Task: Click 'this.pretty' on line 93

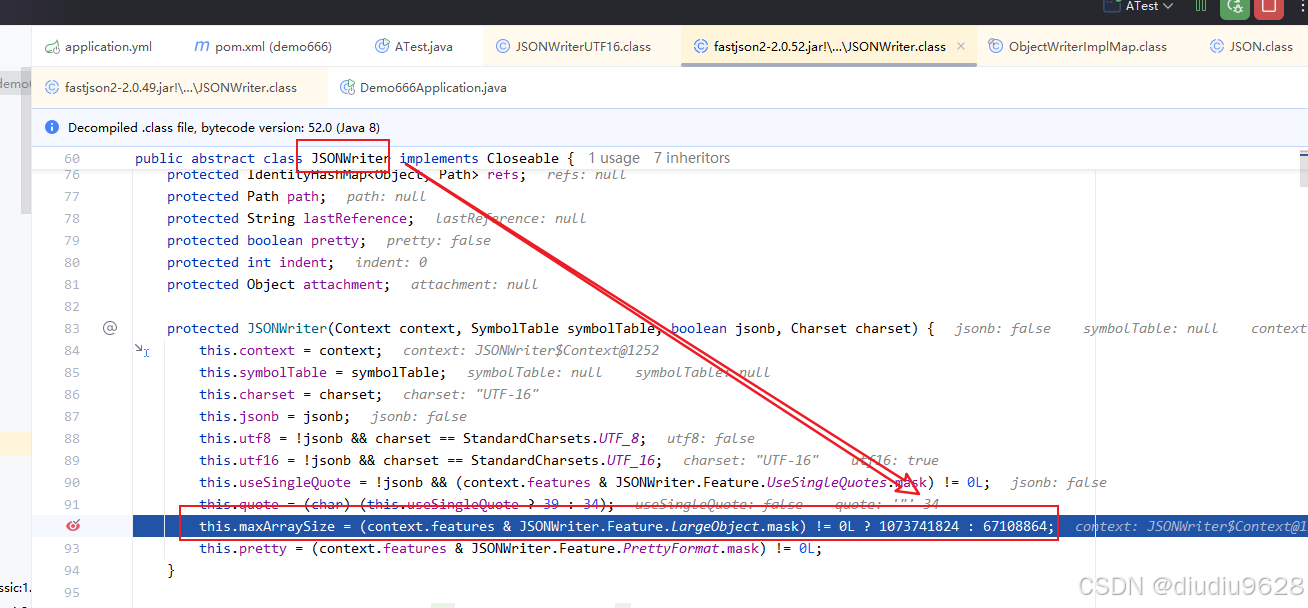Action: click(243, 548)
